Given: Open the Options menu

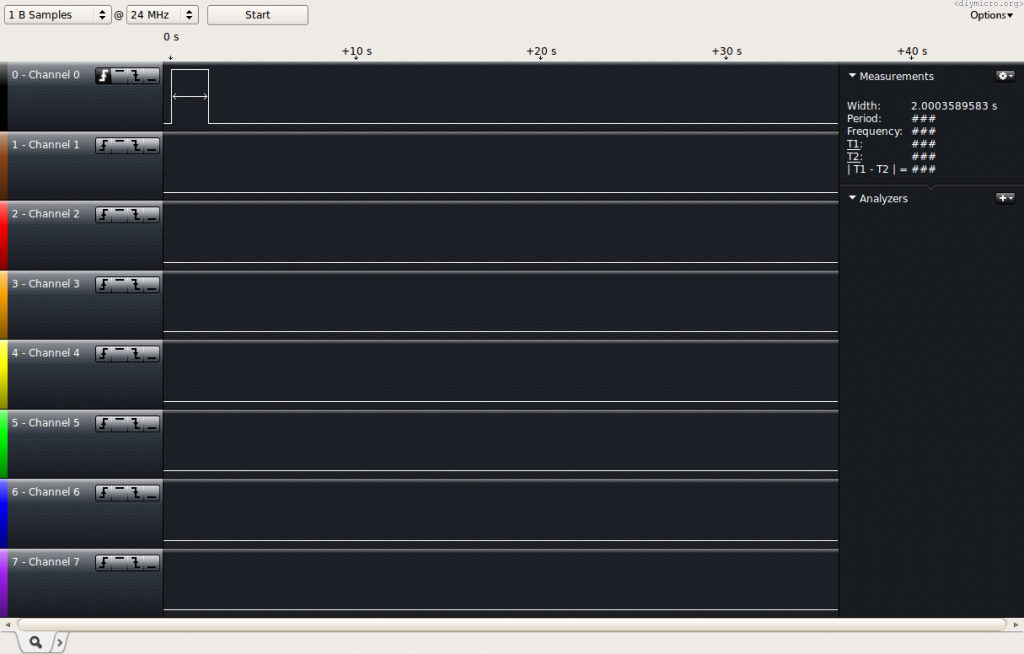Looking at the screenshot, I should [991, 15].
